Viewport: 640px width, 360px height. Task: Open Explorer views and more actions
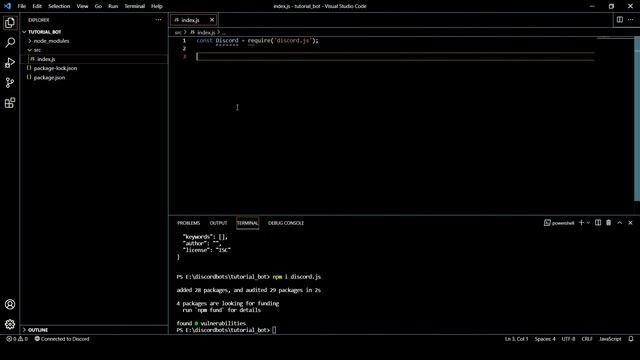pos(158,20)
